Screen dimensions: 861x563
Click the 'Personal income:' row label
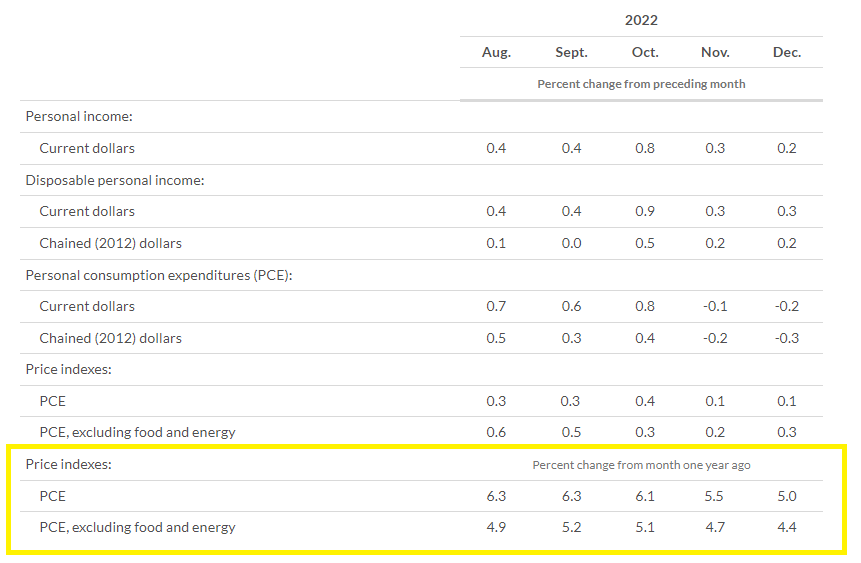pos(79,116)
